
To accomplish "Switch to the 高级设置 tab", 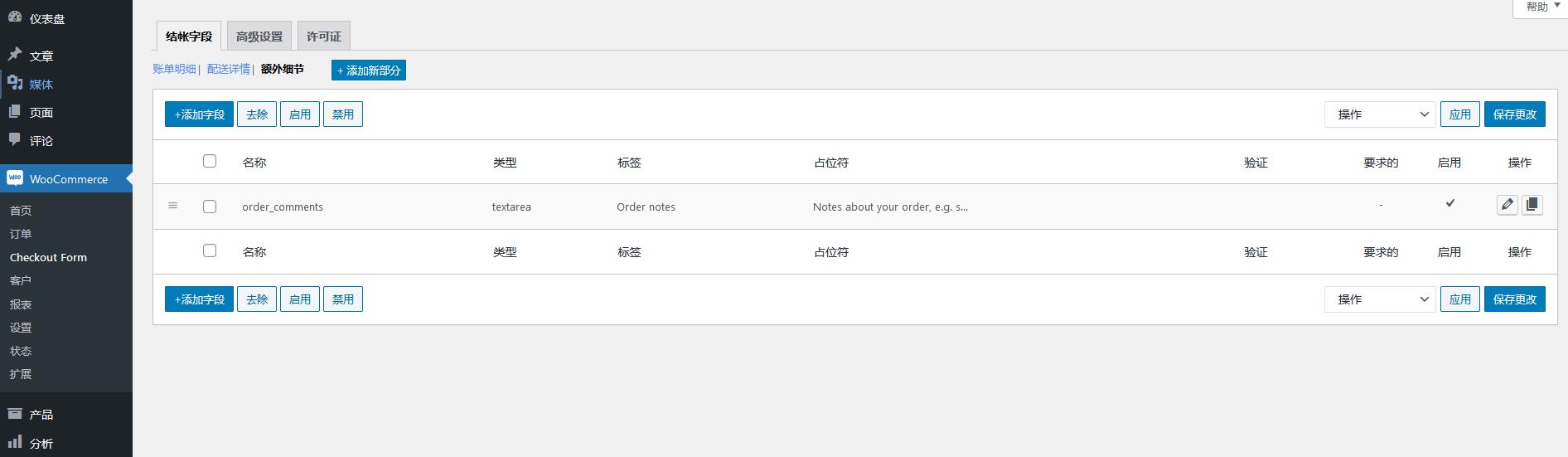I will point(259,36).
